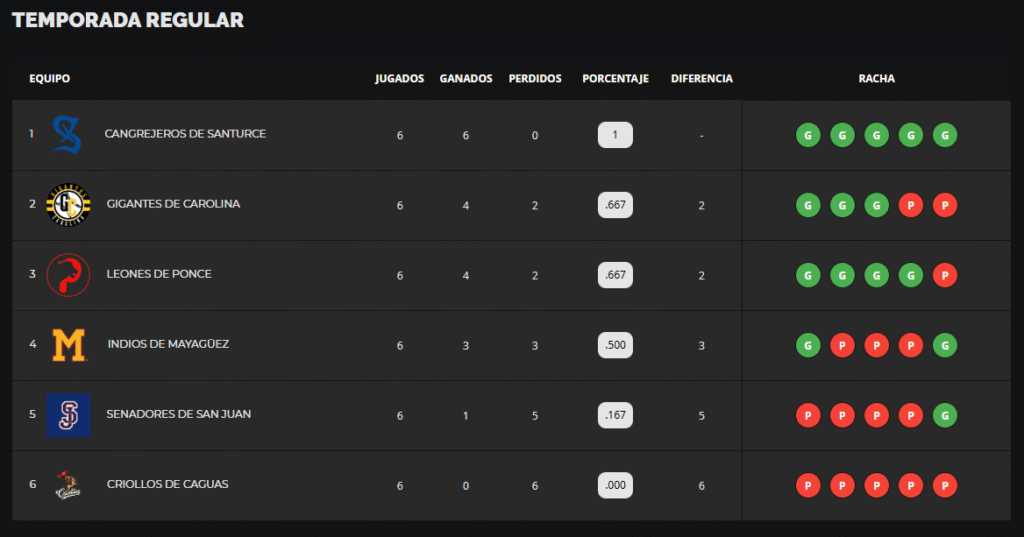Viewport: 1024px width, 537px height.
Task: Click the first red P circle for Caguas
Action: click(x=808, y=485)
